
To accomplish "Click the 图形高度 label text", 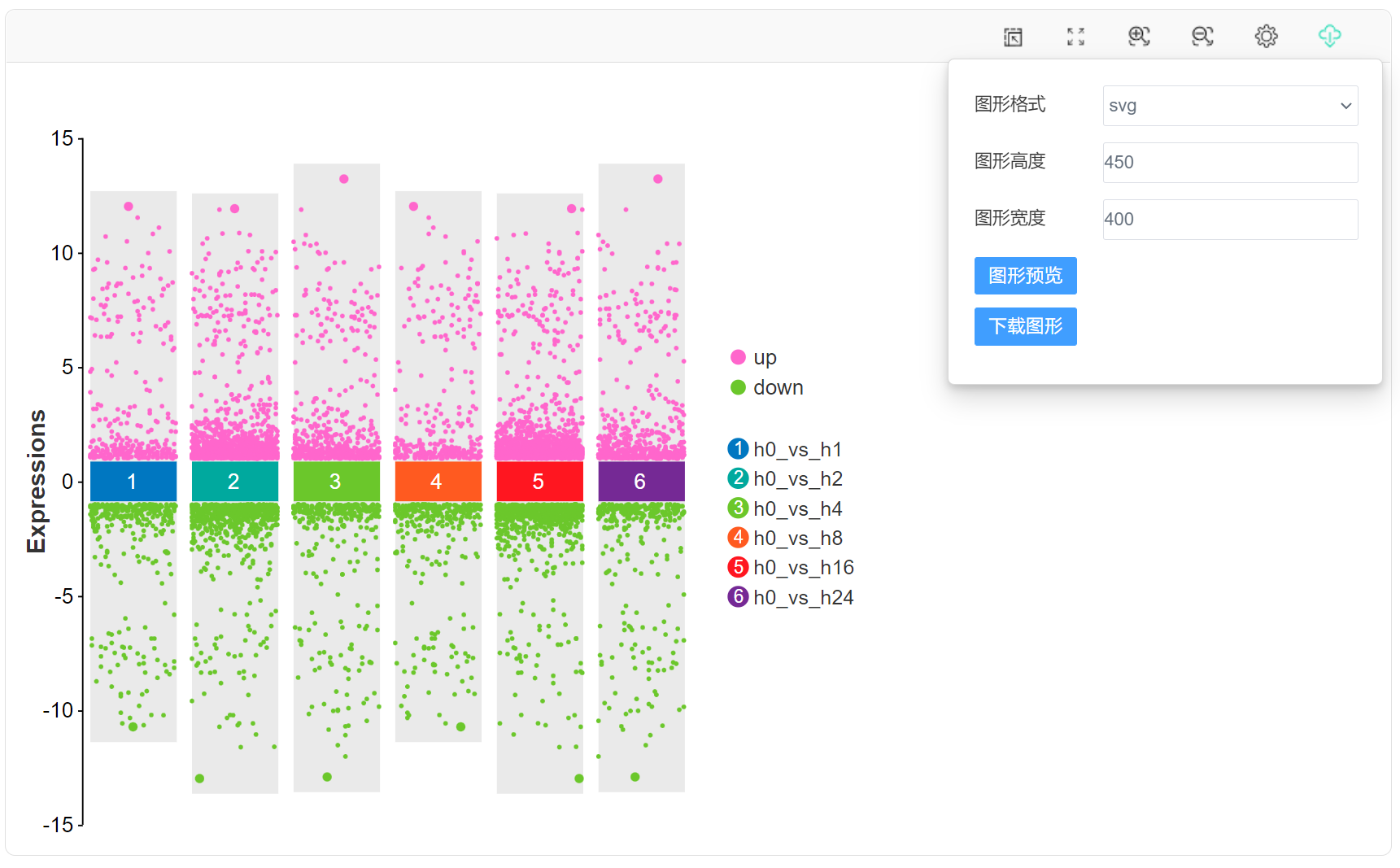I will [1010, 161].
